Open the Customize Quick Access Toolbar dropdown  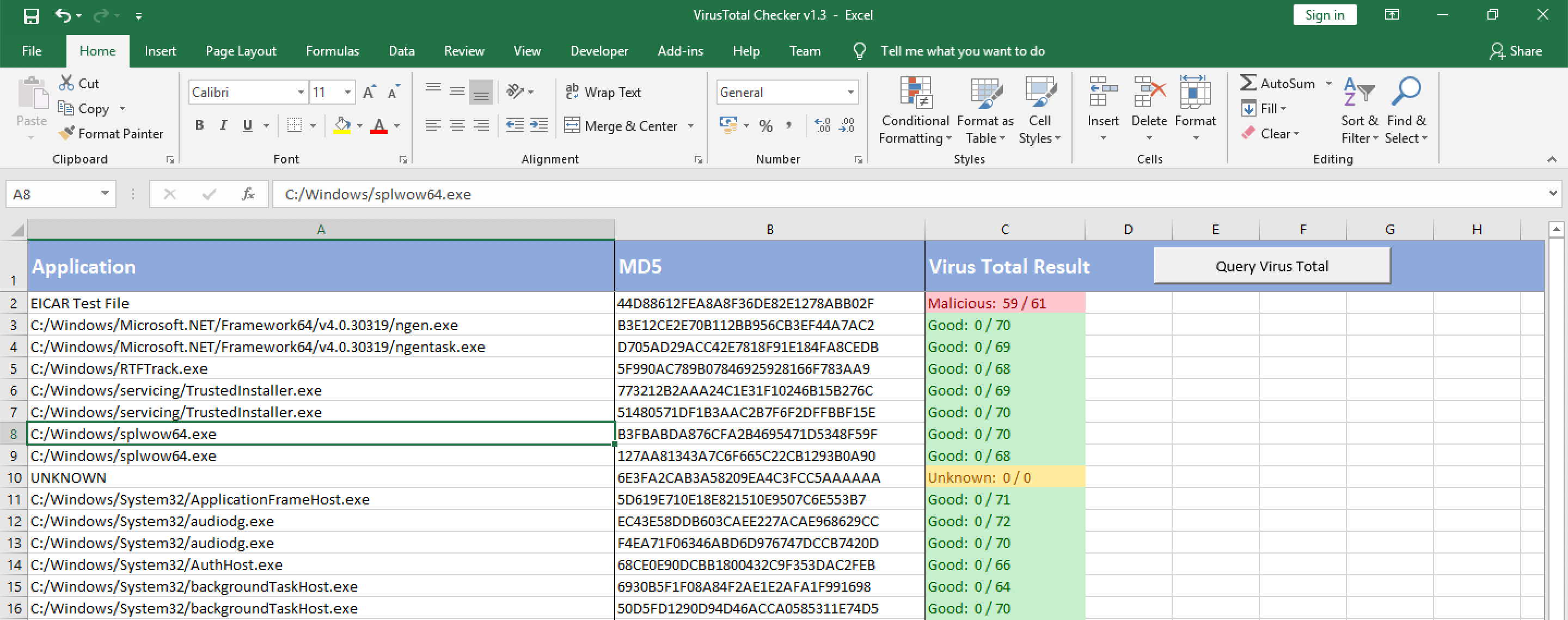(139, 16)
